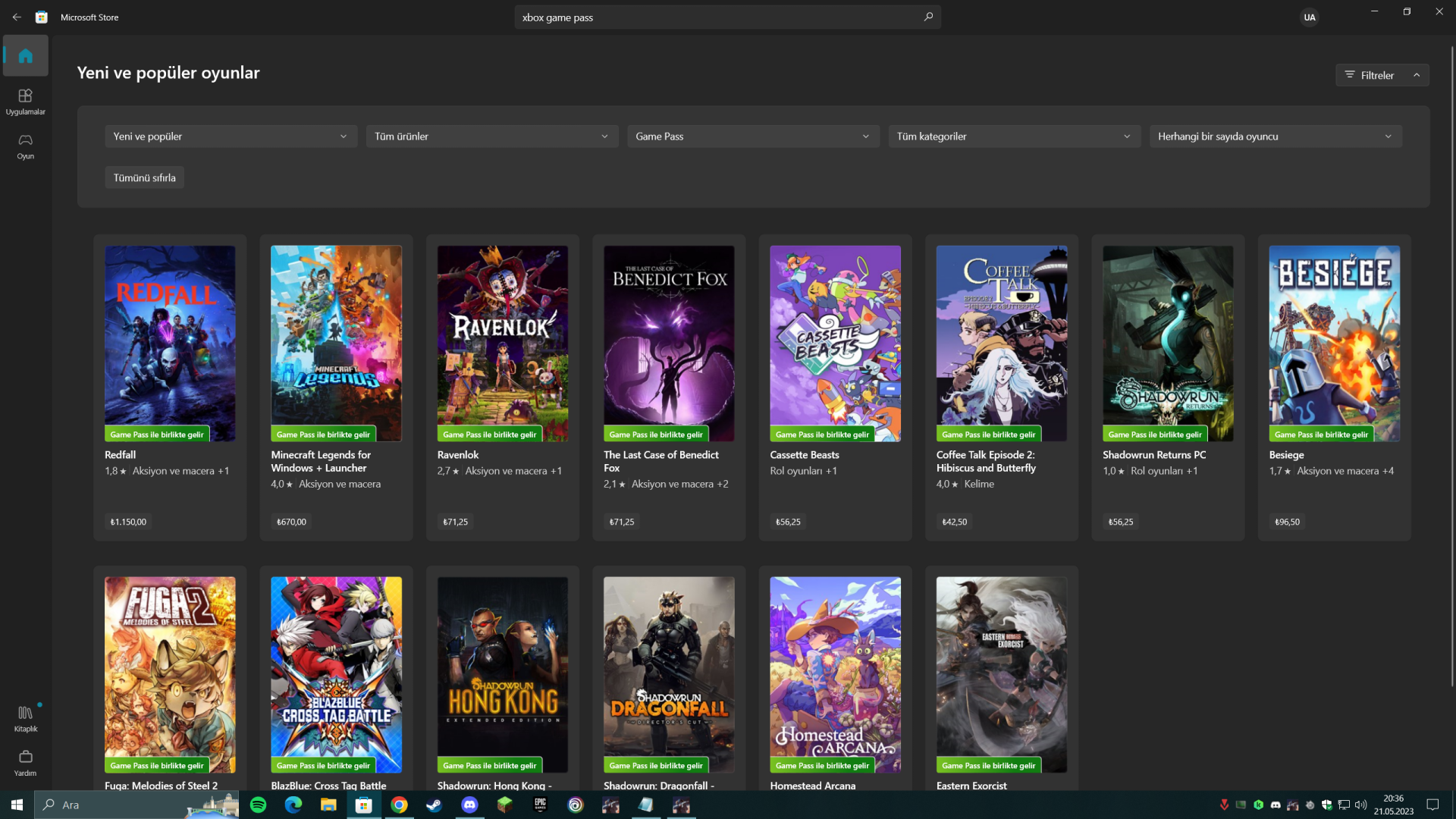Screen dimensions: 1456x819
Task: Click the Tümünü sıfırla button
Action: (144, 177)
